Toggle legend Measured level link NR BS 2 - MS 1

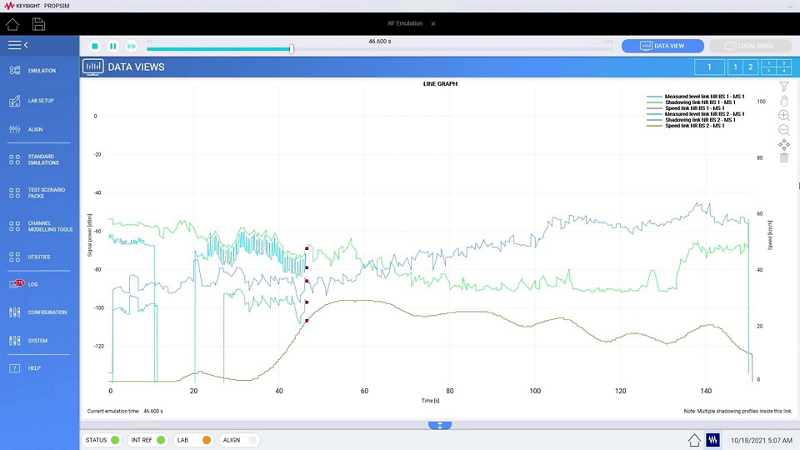pos(696,114)
